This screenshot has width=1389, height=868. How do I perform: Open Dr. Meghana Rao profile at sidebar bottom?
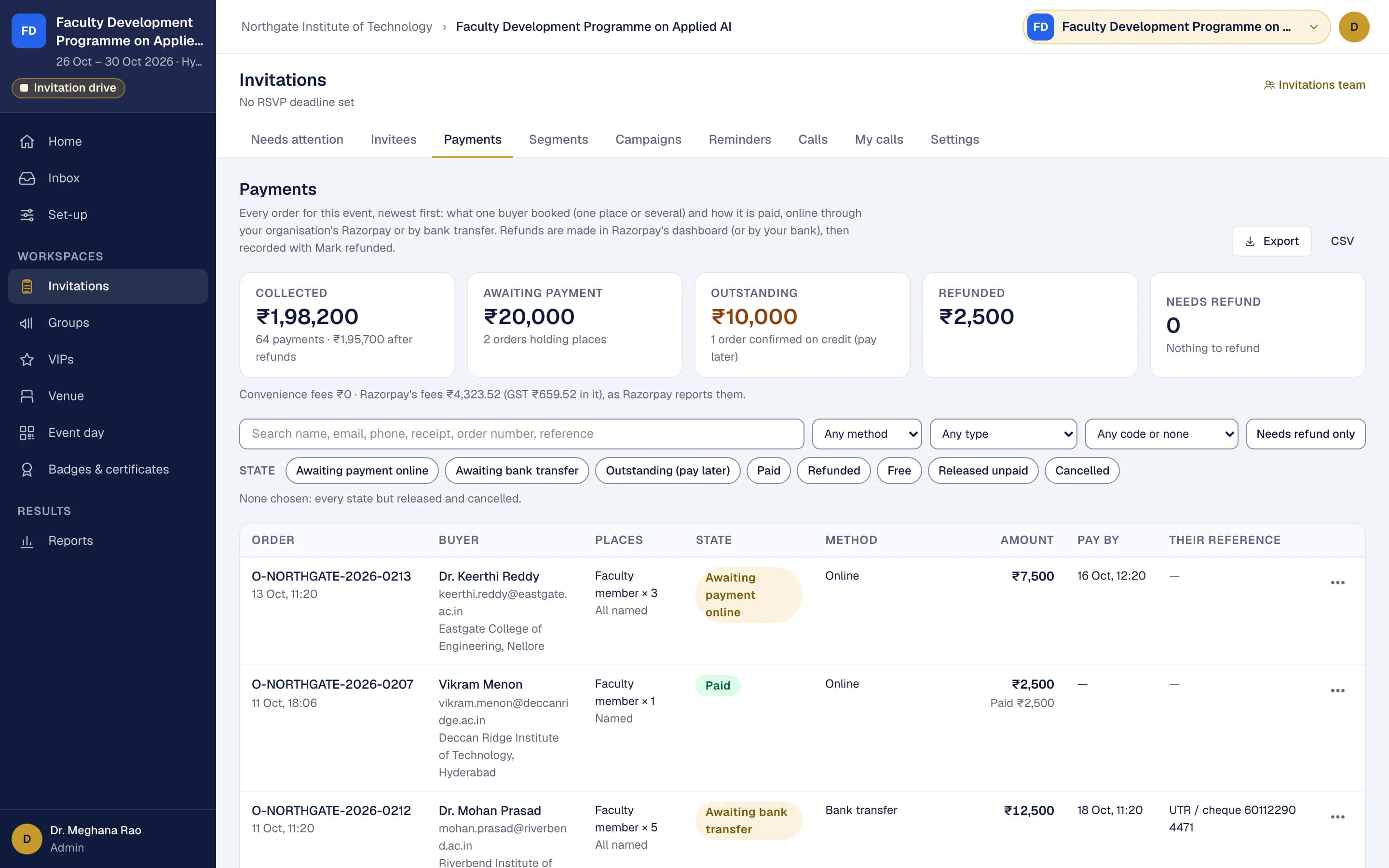click(x=108, y=839)
